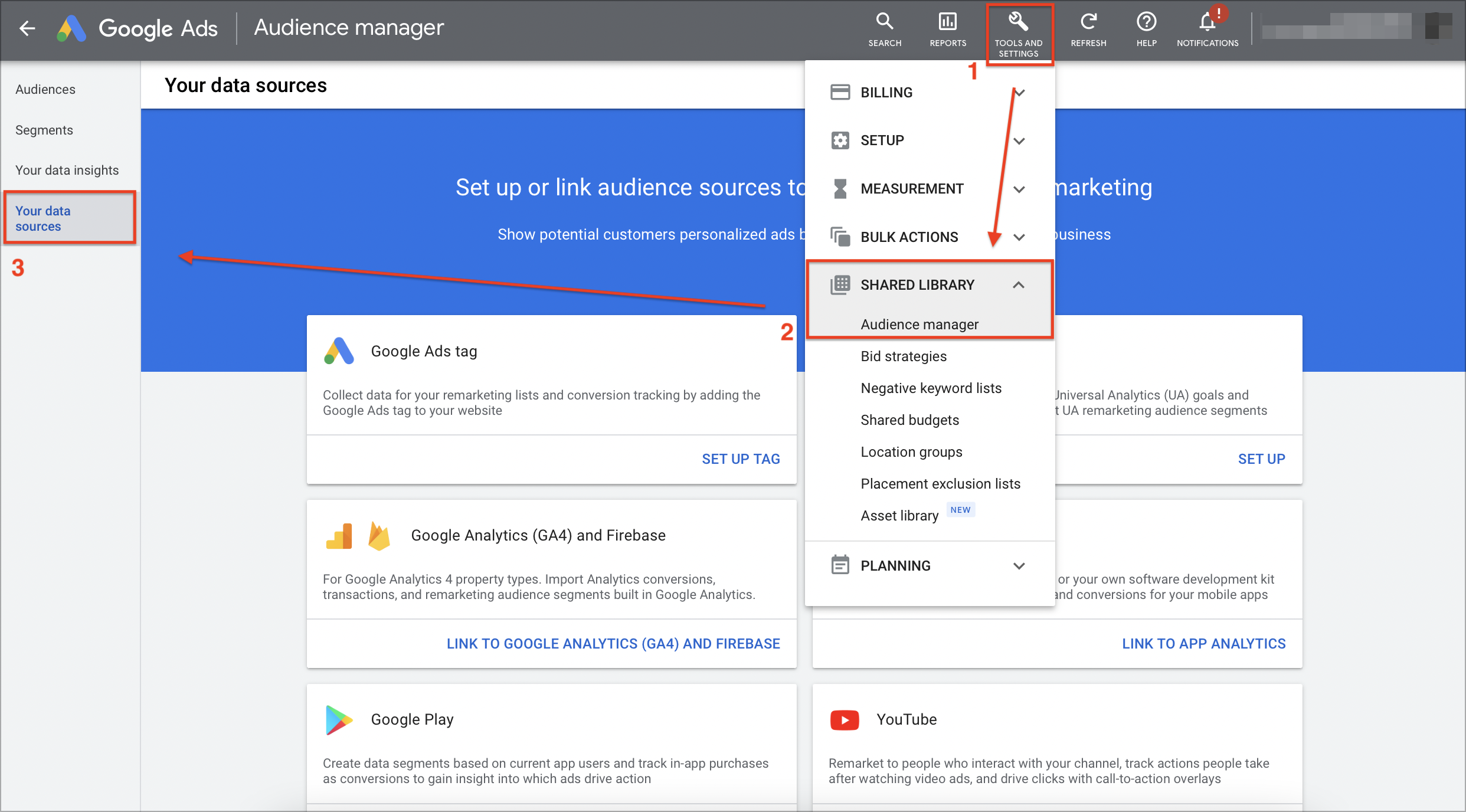Click the BILLING menu label
This screenshot has height=812, width=1466.
(886, 93)
